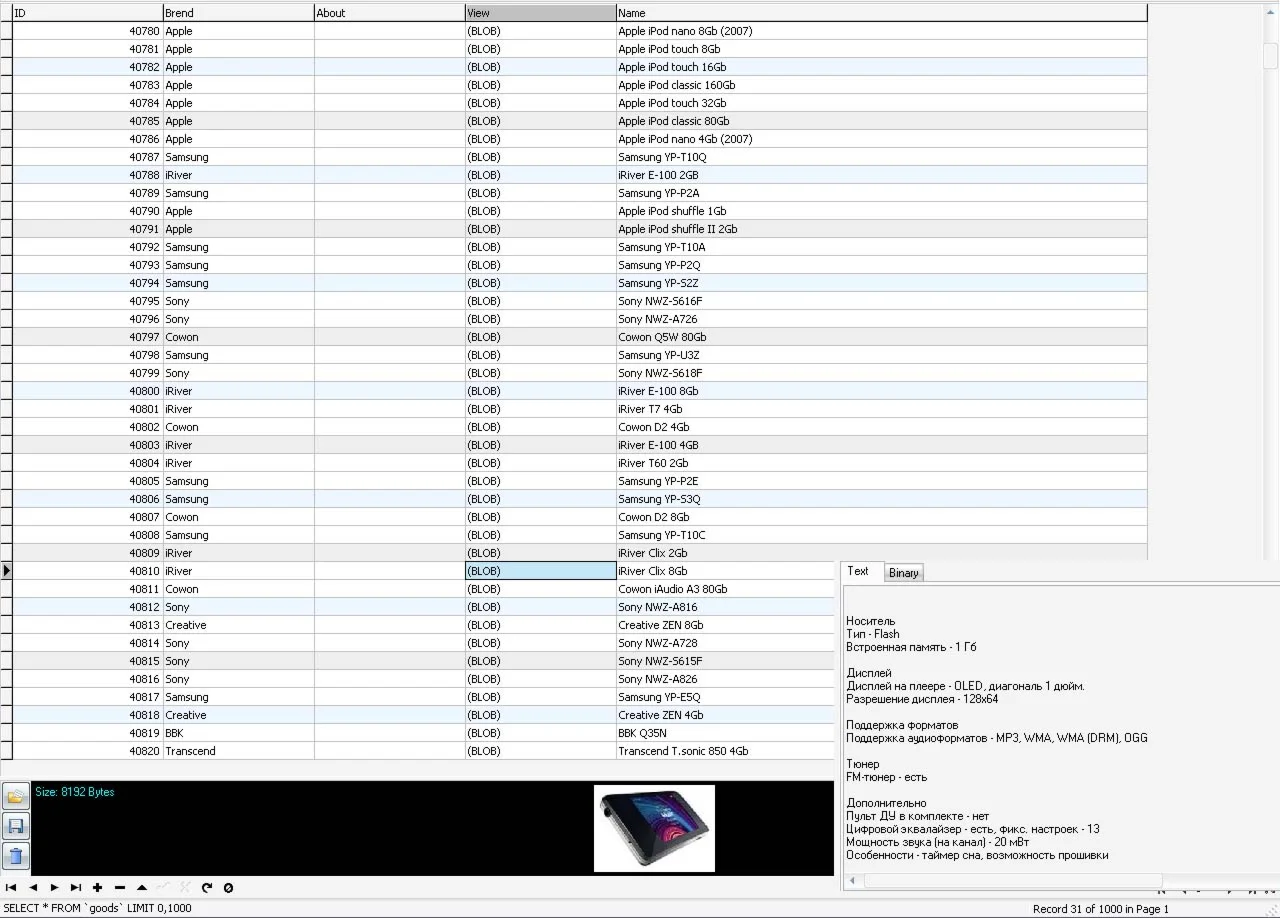Switch to the Binary tab of the viewer
The width and height of the screenshot is (1280, 918).
pos(903,572)
